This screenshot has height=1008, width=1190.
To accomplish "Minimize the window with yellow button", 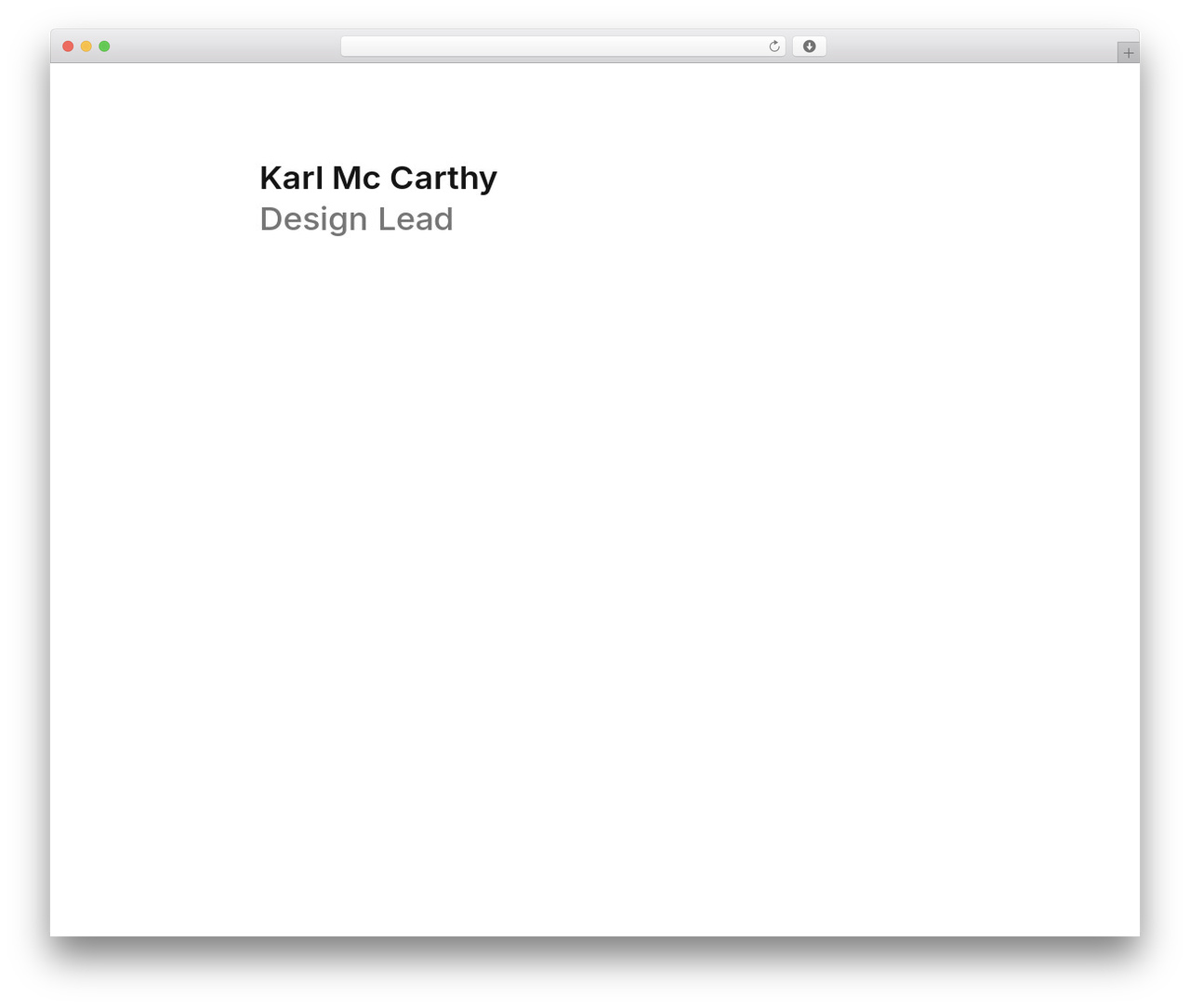I will click(86, 46).
